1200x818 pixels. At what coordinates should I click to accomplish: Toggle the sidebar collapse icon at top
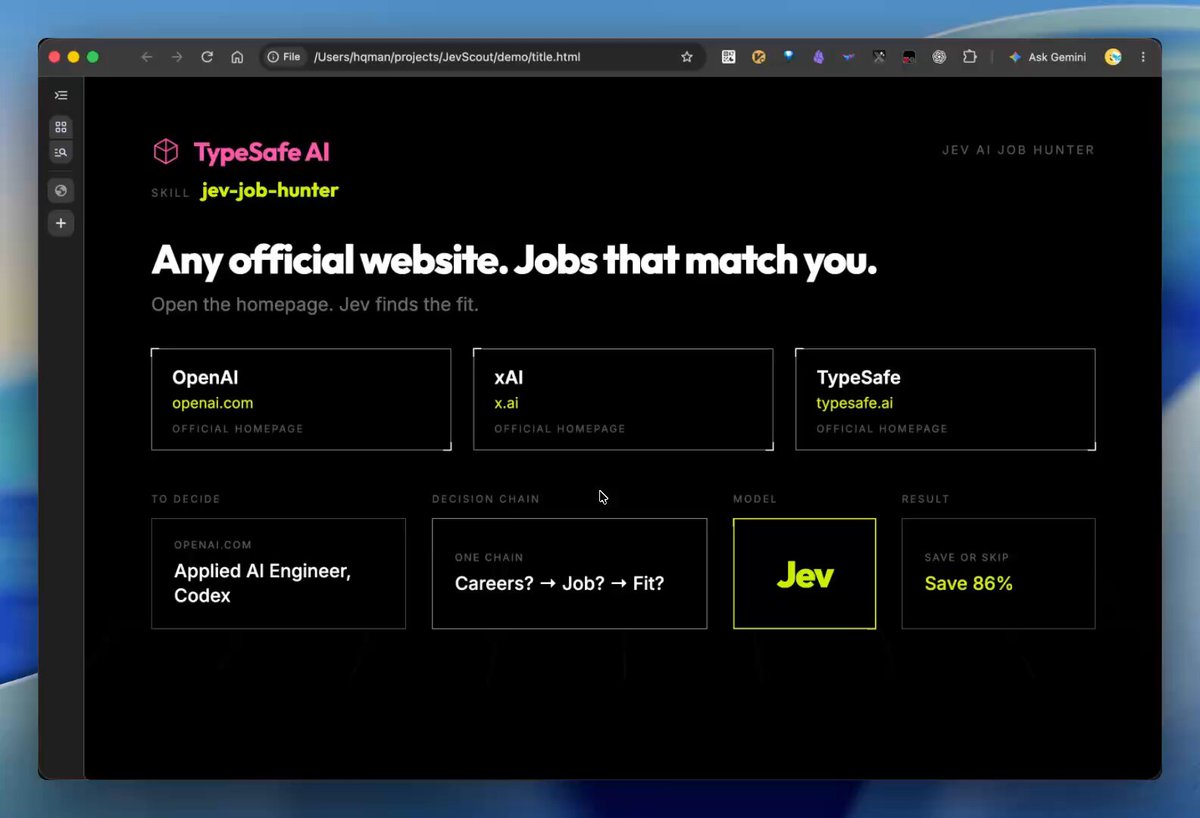pyautogui.click(x=61, y=95)
